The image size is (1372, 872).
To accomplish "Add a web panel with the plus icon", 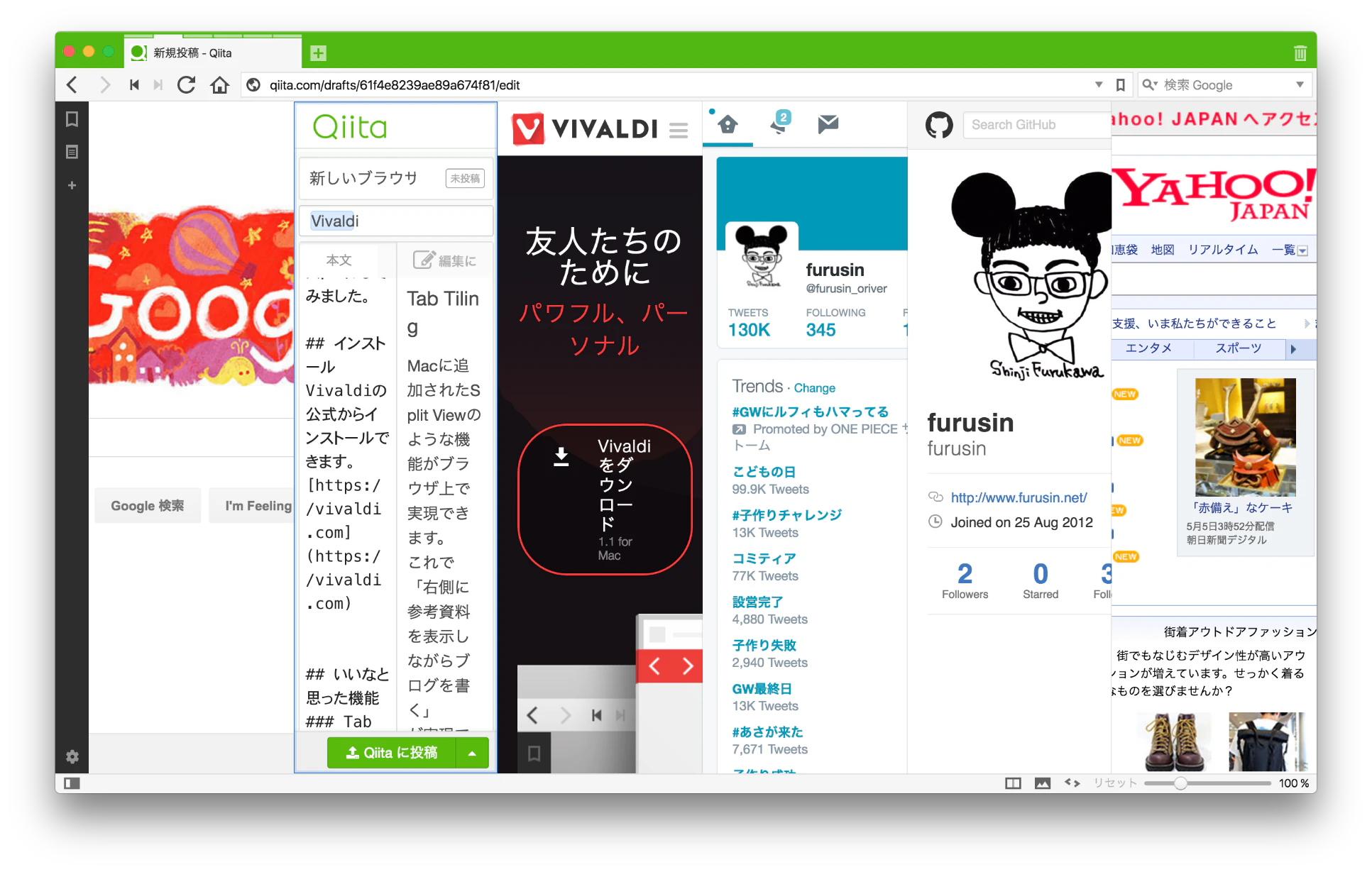I will [72, 185].
